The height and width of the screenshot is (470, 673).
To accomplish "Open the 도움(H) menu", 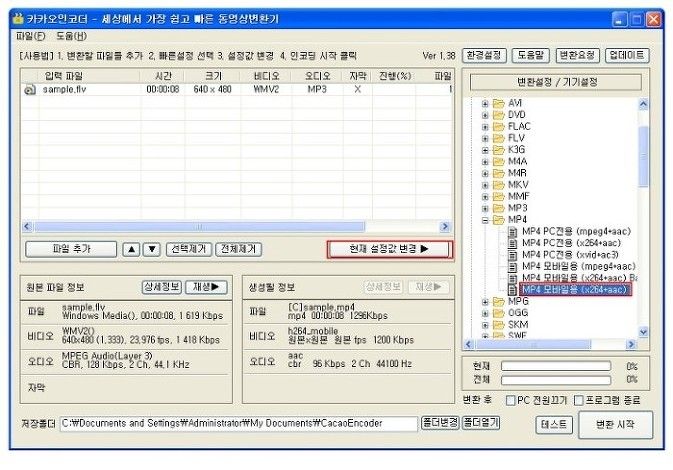I will pos(71,36).
